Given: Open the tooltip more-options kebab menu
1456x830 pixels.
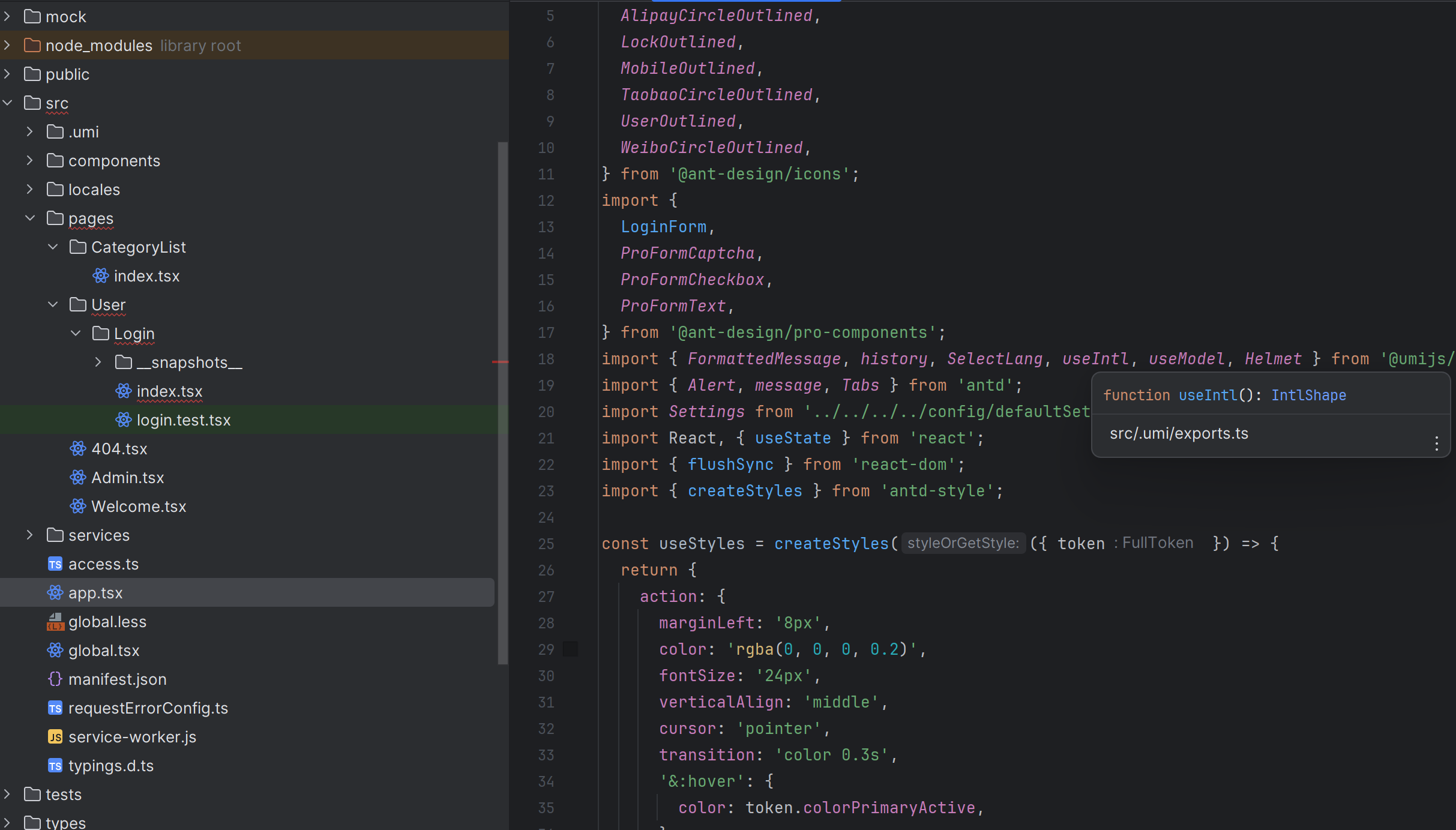Looking at the screenshot, I should coord(1436,444).
